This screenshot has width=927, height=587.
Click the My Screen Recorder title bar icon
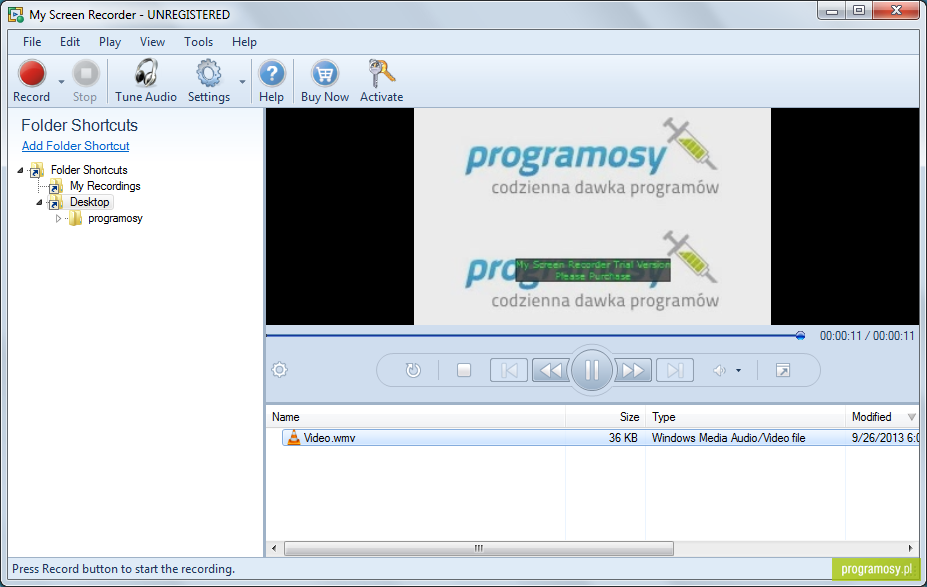coord(16,15)
